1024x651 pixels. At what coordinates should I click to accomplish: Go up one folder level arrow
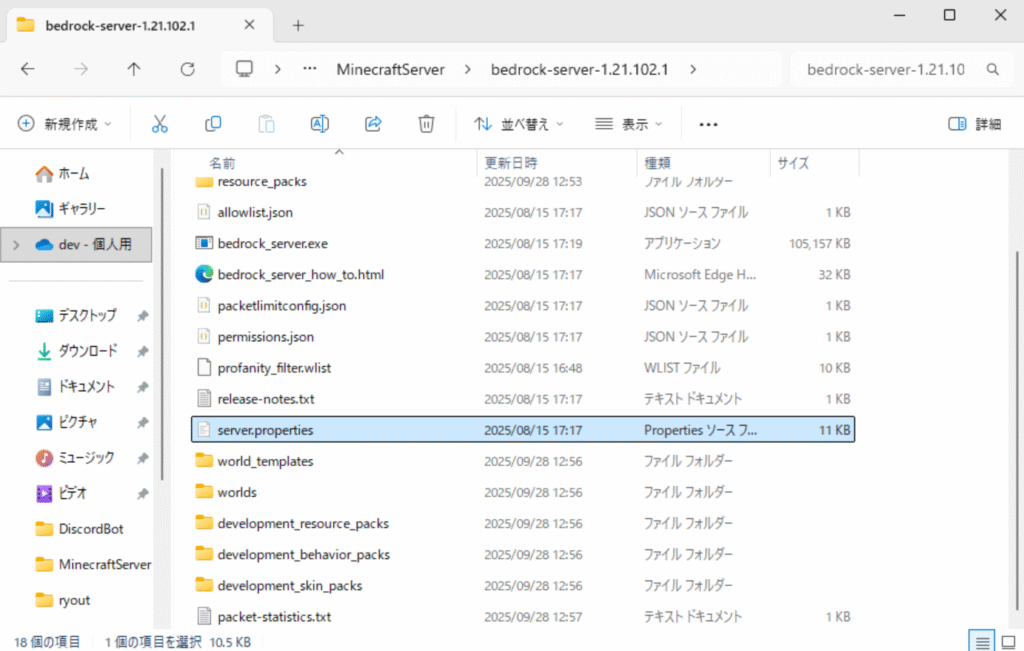coord(134,70)
